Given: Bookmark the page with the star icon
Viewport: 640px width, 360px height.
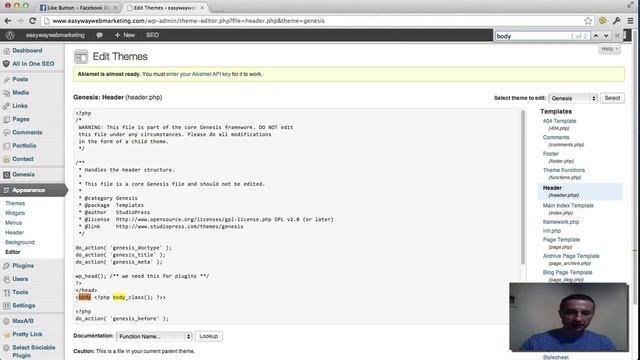Looking at the screenshot, I should tap(588, 21).
